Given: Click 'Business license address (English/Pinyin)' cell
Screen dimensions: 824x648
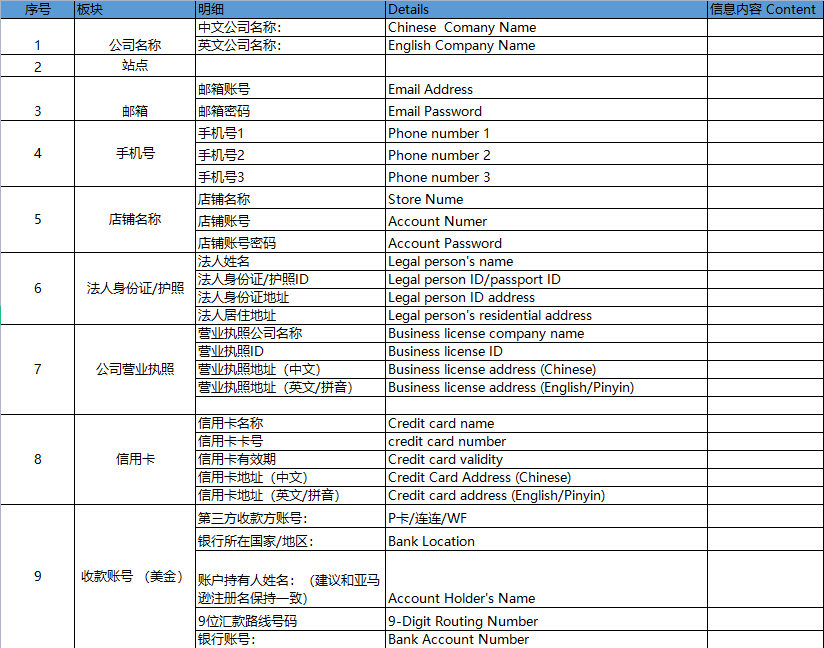Looking at the screenshot, I should (x=547, y=387).
